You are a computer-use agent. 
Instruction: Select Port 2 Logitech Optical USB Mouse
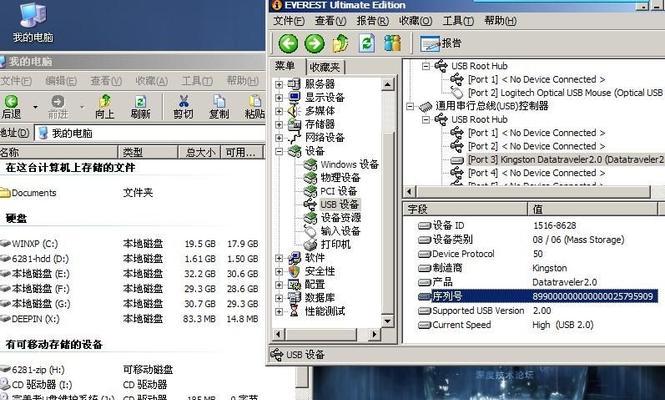[565, 93]
